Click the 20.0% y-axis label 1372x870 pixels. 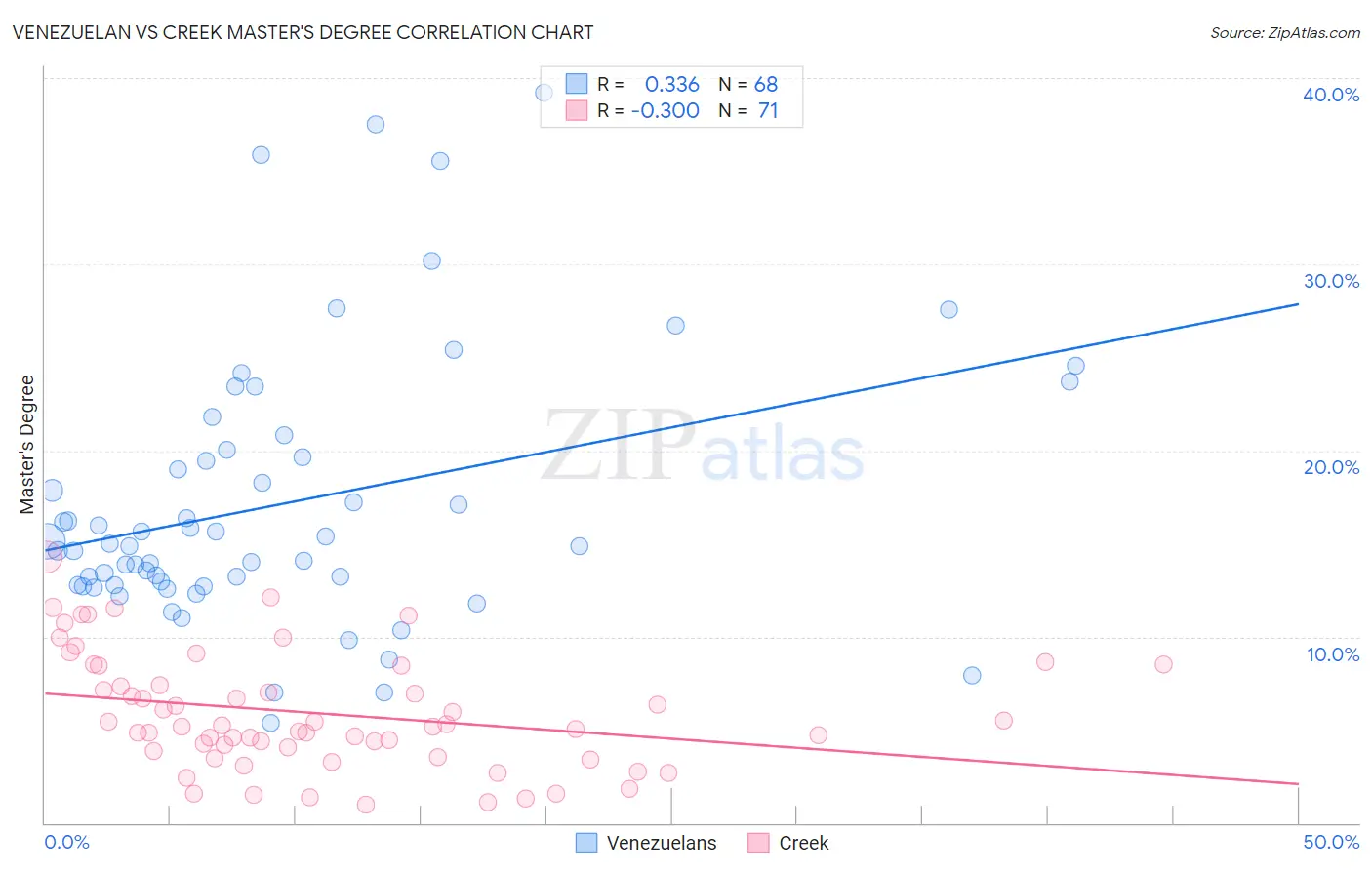click(1331, 467)
